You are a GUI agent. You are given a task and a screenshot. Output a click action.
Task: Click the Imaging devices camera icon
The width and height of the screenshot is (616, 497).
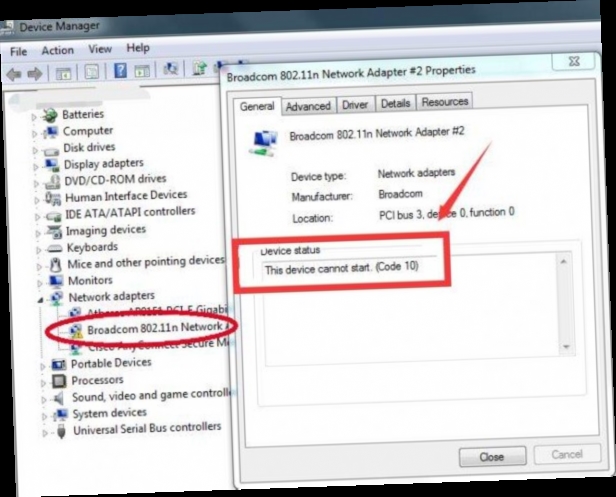(54, 232)
